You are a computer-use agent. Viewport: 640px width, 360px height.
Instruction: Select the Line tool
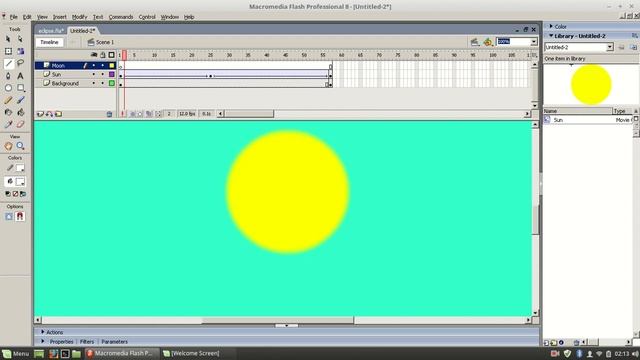pyautogui.click(x=8, y=64)
